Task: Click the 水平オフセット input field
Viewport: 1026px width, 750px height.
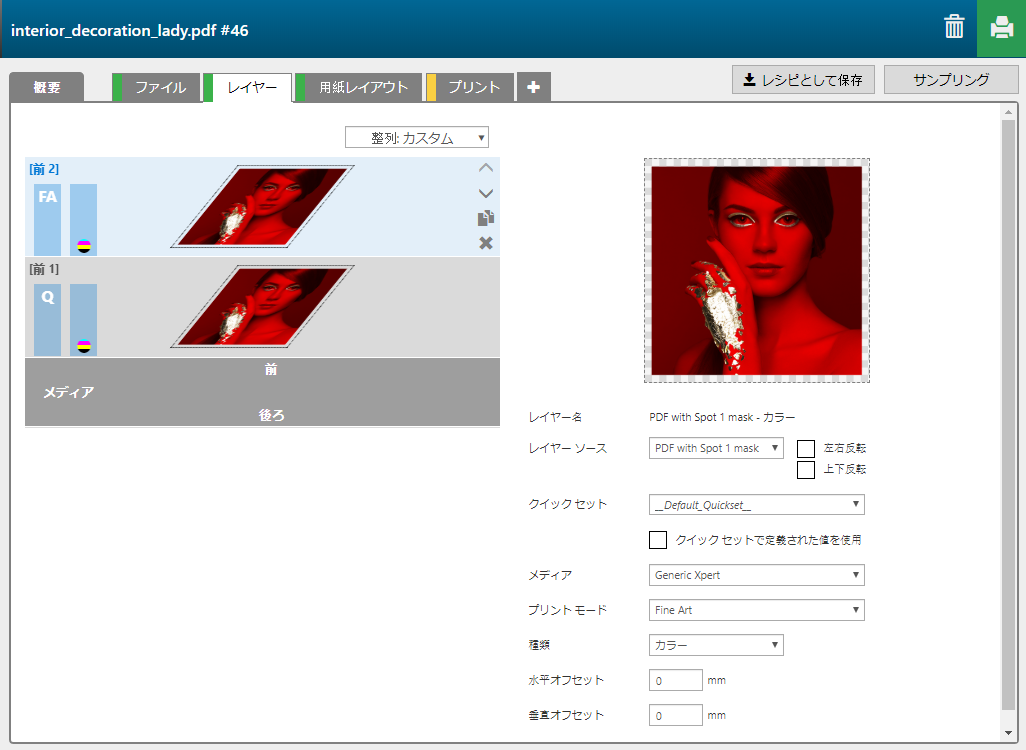Action: tap(676, 681)
